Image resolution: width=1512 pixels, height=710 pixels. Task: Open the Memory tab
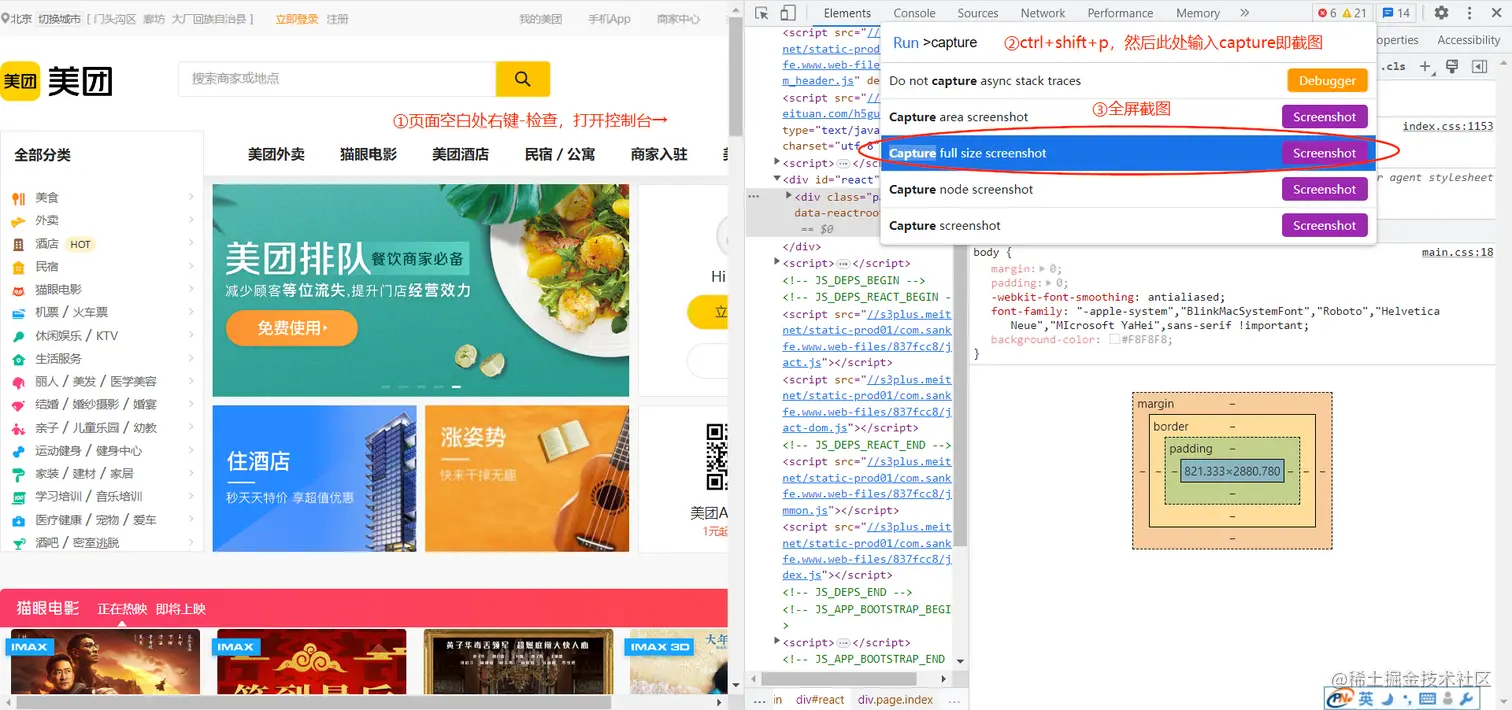click(x=1198, y=13)
